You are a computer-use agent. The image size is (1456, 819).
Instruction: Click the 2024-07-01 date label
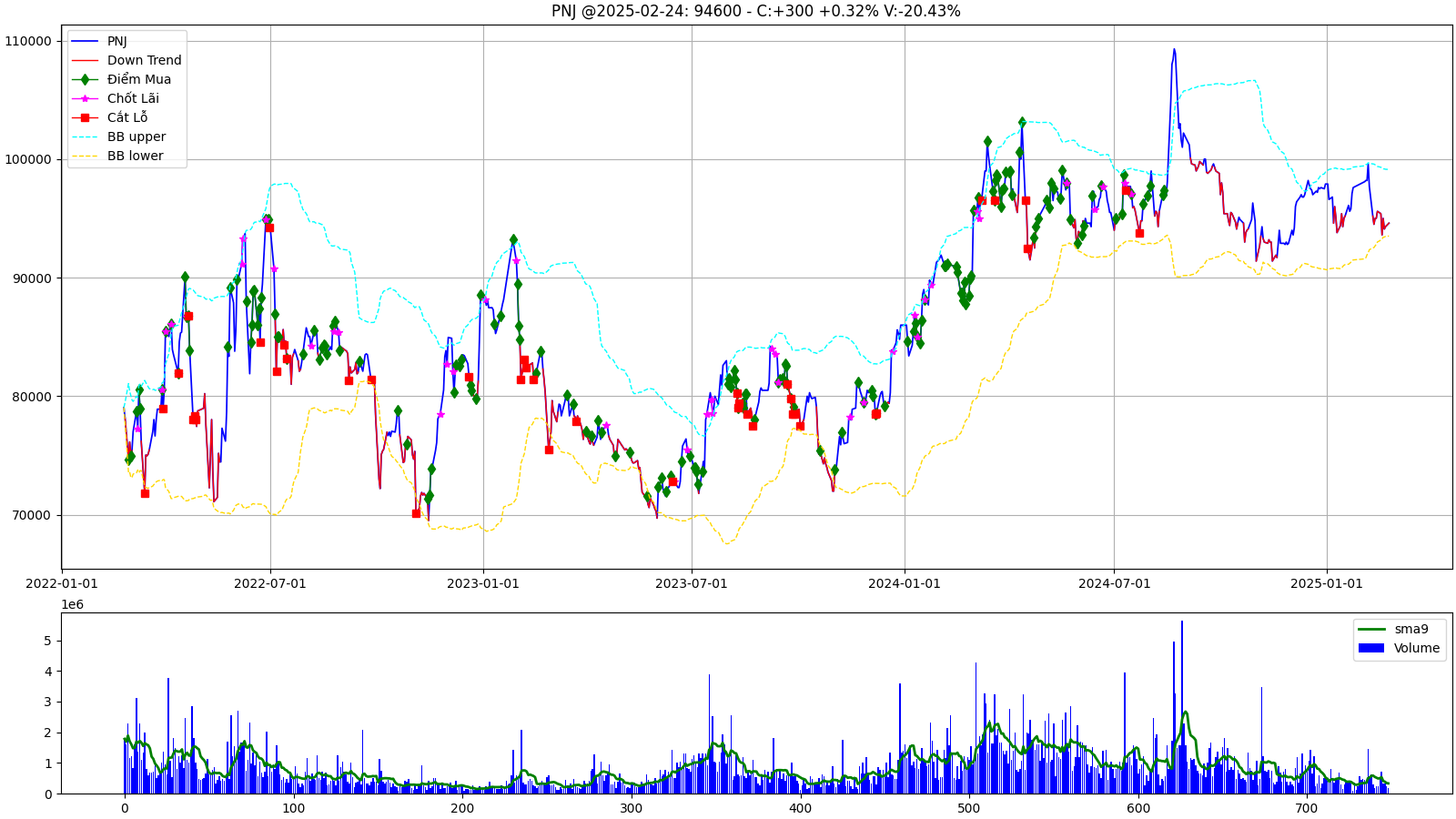tap(1115, 583)
